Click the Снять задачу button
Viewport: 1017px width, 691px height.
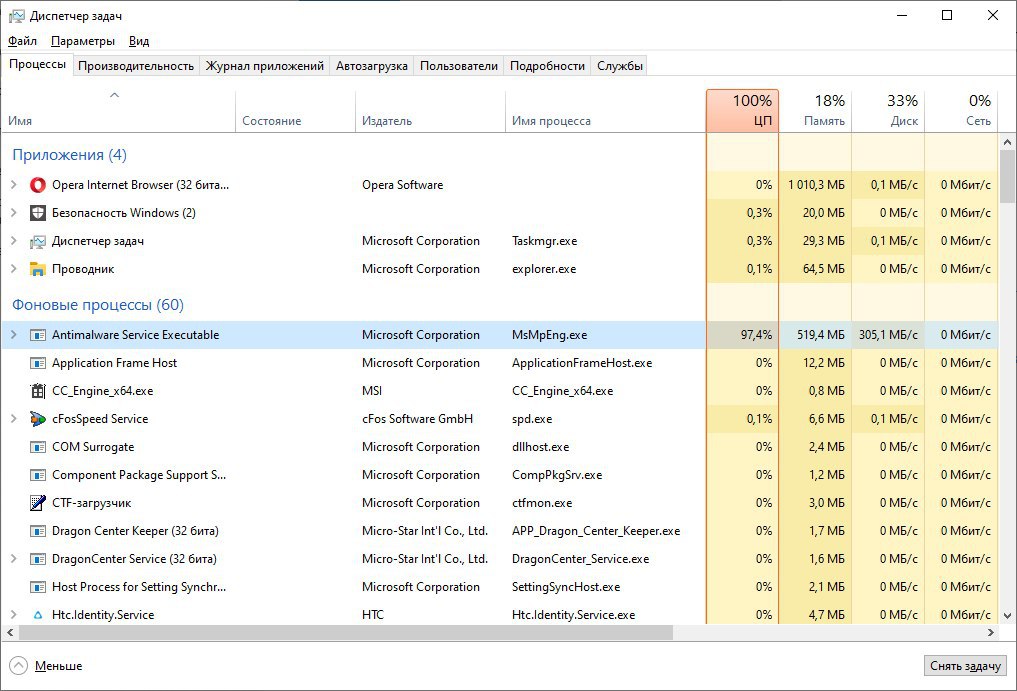(x=965, y=666)
